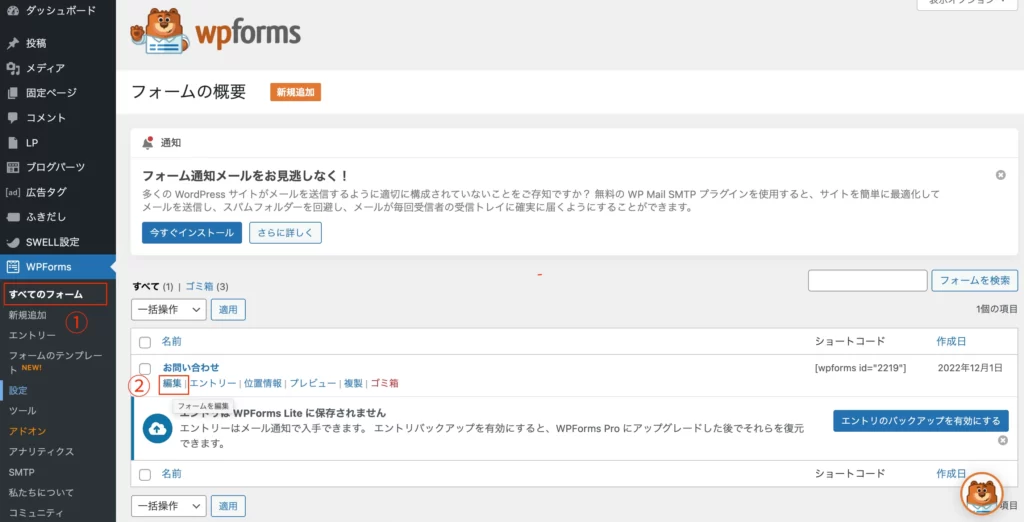Dismiss the WPForms Lite entries notice
The width and height of the screenshot is (1024, 522).
pyautogui.click(x=1003, y=440)
